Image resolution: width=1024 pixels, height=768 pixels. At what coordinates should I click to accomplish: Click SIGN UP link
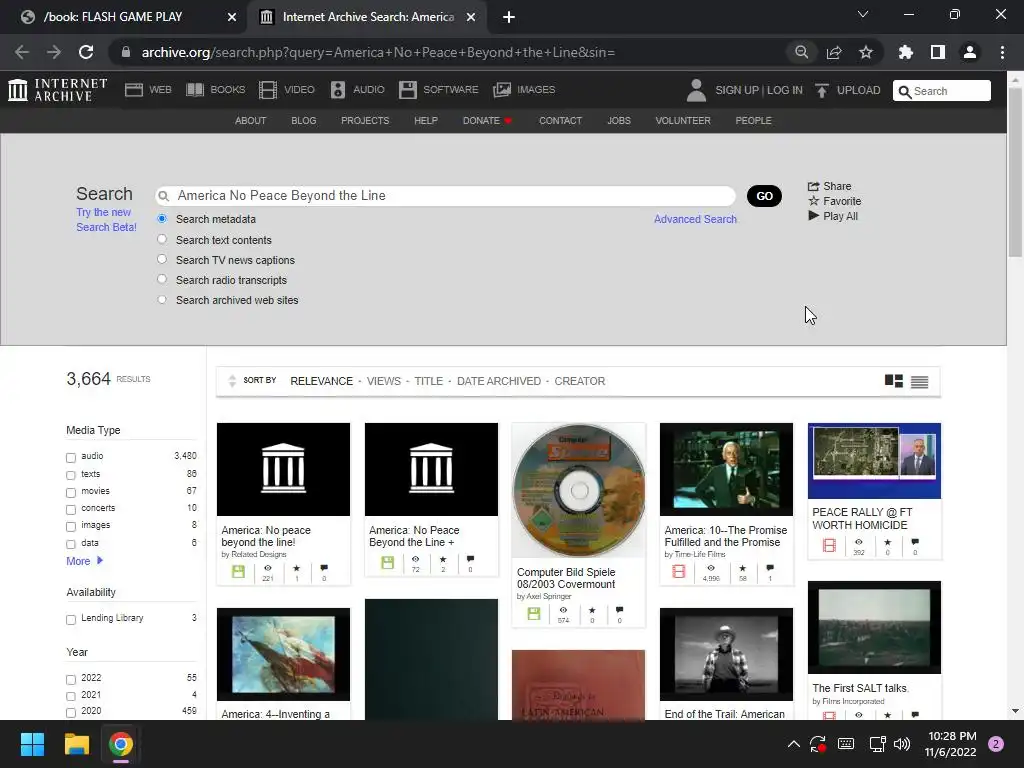737,90
